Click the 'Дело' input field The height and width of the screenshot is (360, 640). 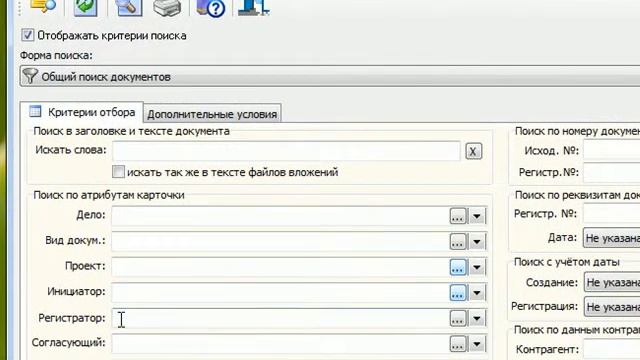[280, 216]
